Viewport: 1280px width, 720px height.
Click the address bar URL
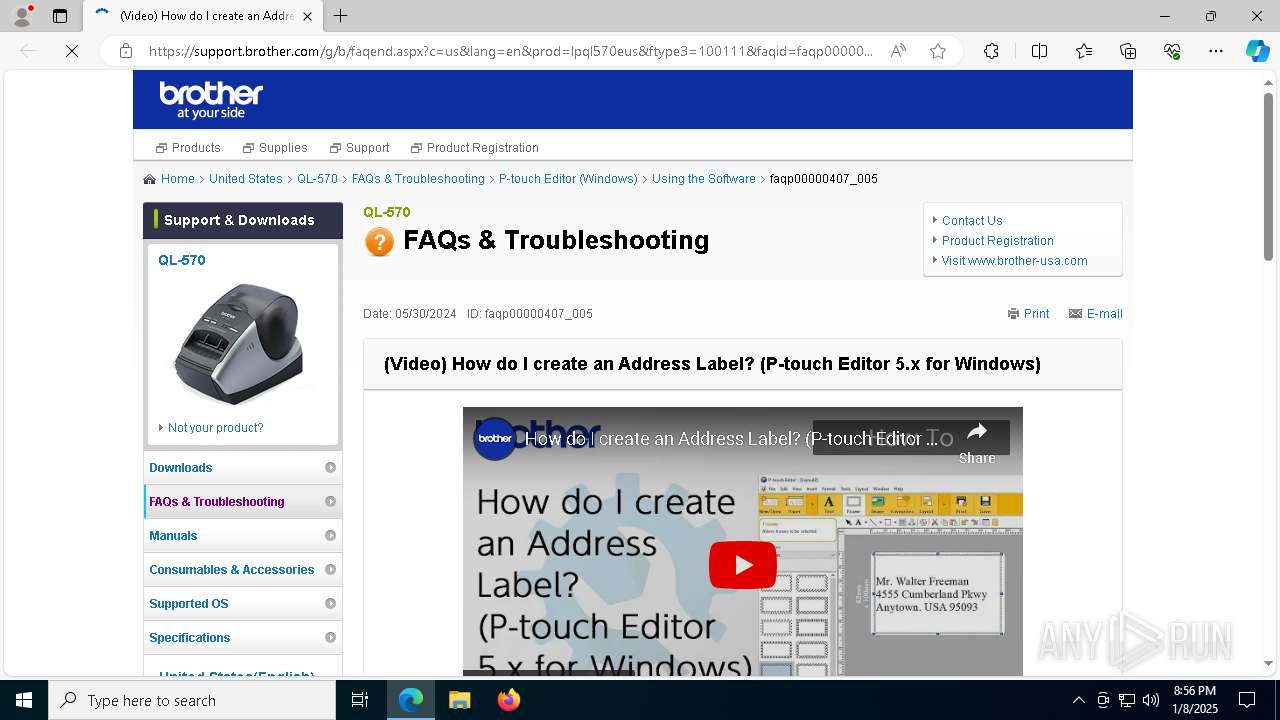point(510,51)
